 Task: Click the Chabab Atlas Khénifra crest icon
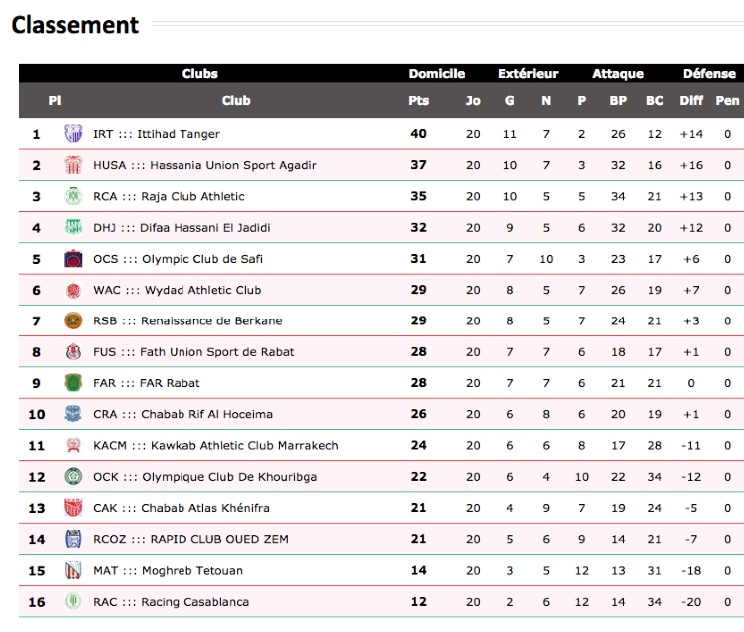(73, 507)
